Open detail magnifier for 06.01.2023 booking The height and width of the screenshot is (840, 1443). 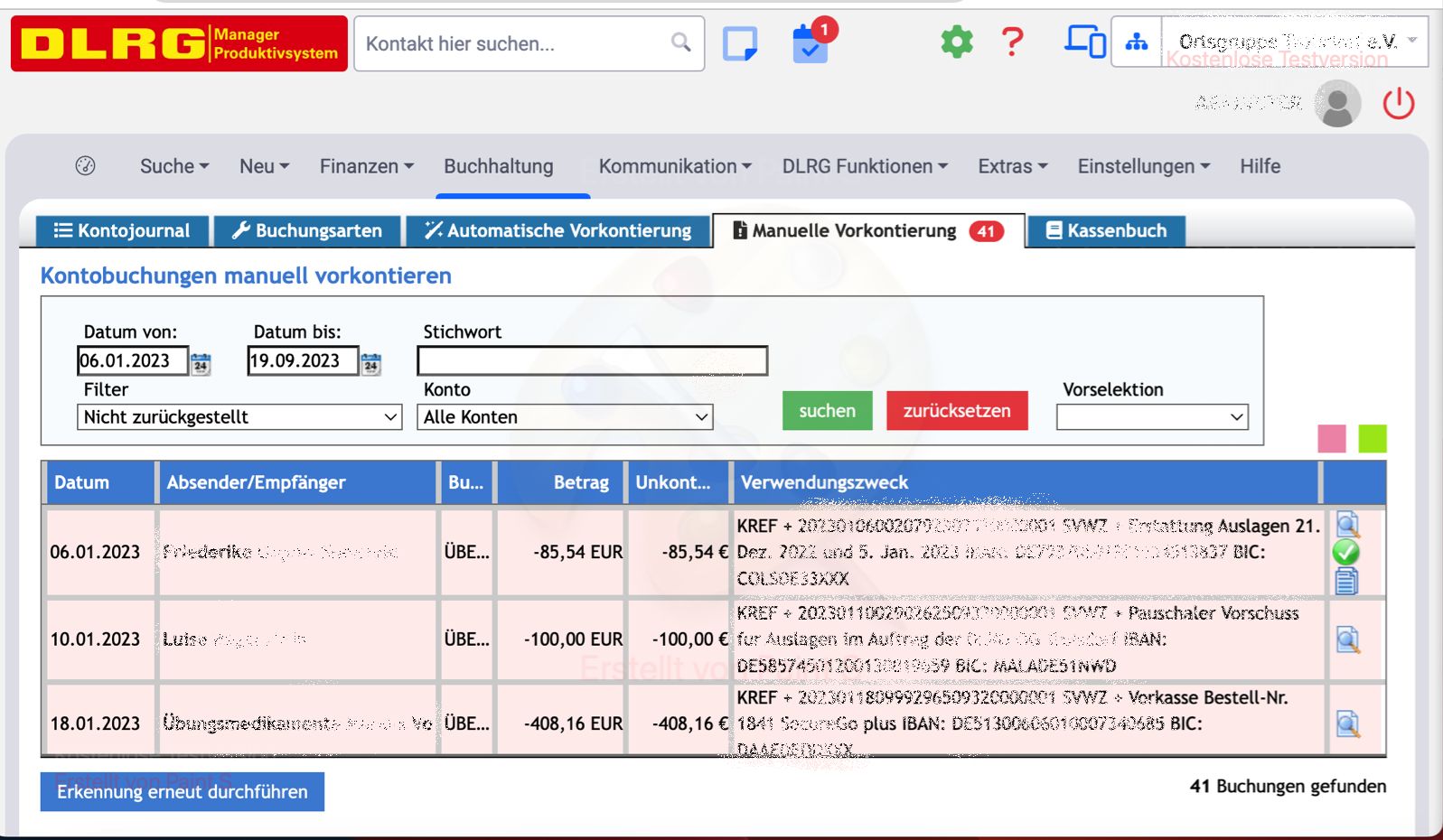pos(1347,525)
